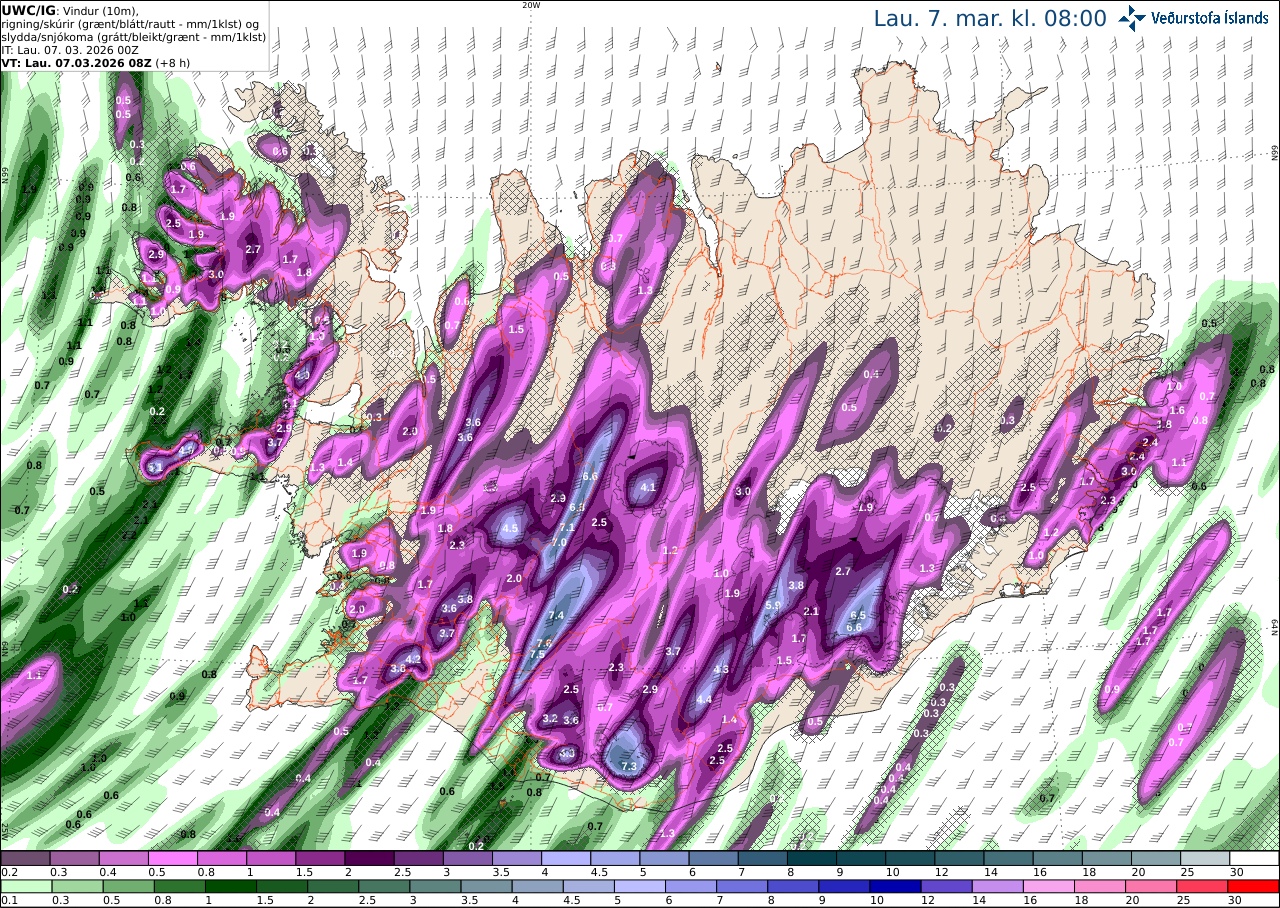This screenshot has width=1280, height=908.
Task: Click the precipitation value 6.5 on the map
Action: click(x=857, y=615)
